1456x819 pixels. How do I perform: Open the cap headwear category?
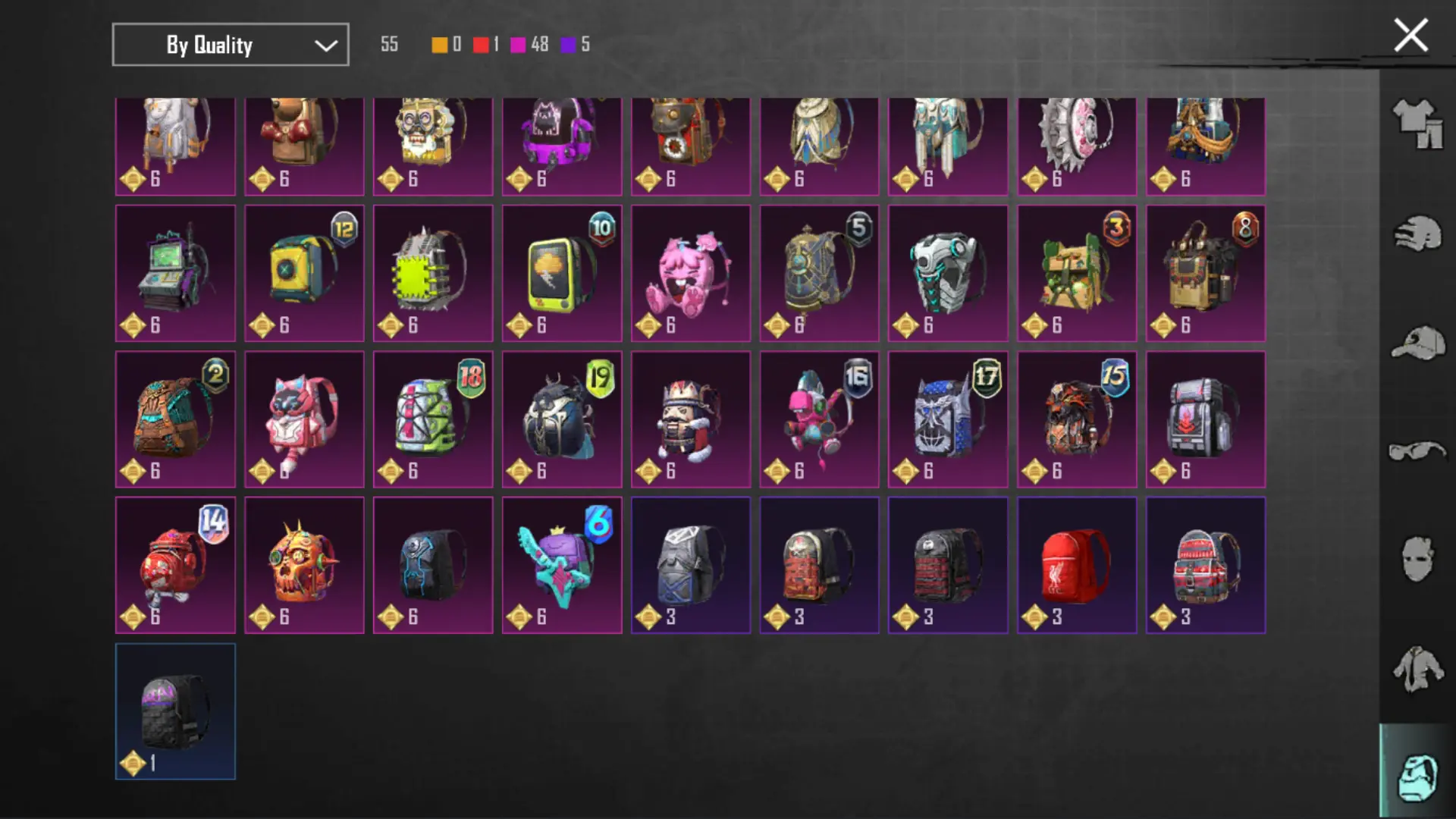tap(1417, 343)
